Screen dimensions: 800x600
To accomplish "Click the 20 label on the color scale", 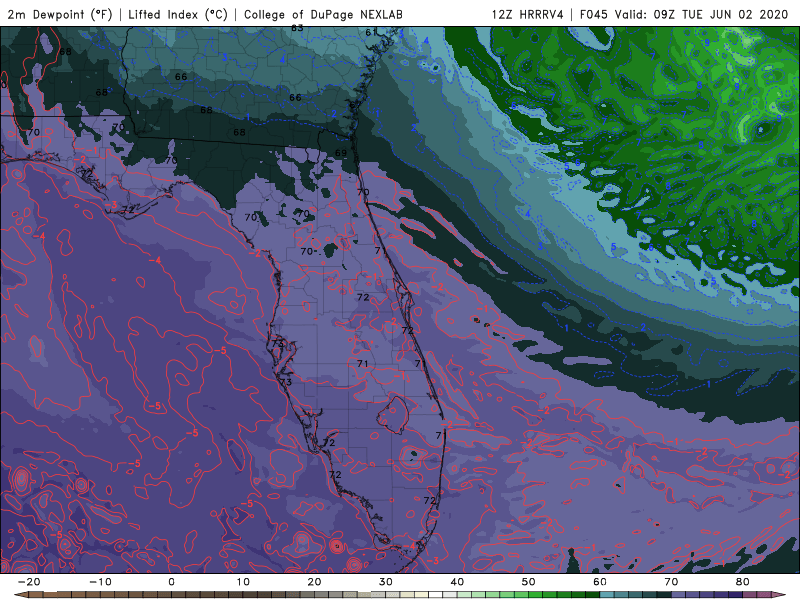I will click(x=314, y=582).
